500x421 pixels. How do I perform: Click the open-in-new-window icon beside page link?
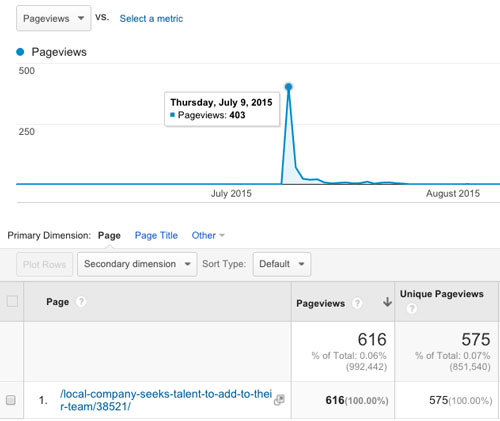click(x=279, y=400)
